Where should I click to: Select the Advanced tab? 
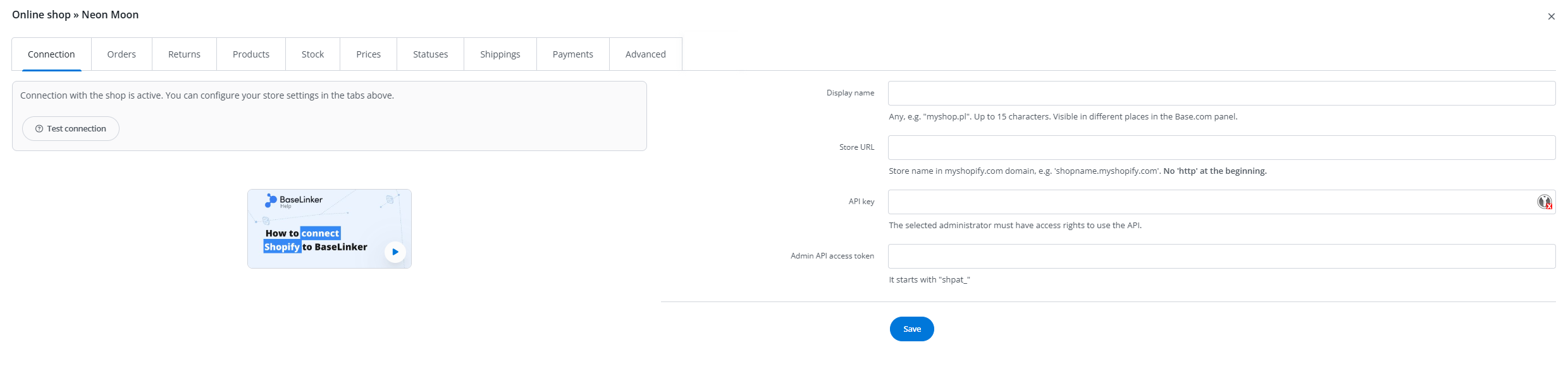coord(645,54)
